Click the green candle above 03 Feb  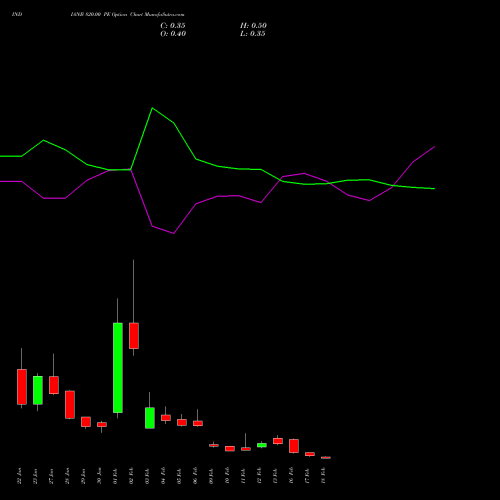click(x=150, y=418)
